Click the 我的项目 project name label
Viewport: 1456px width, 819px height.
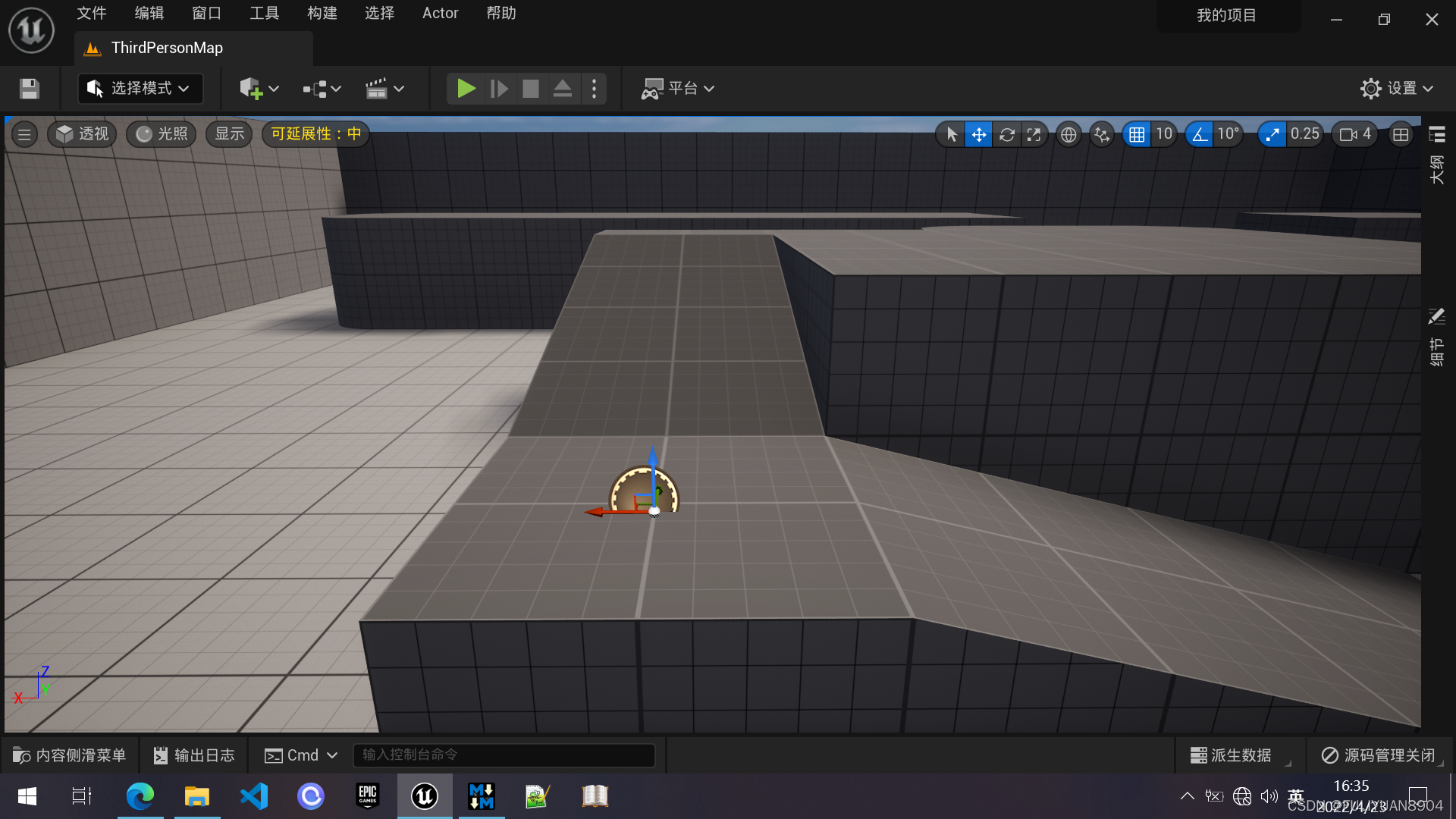[x=1227, y=16]
